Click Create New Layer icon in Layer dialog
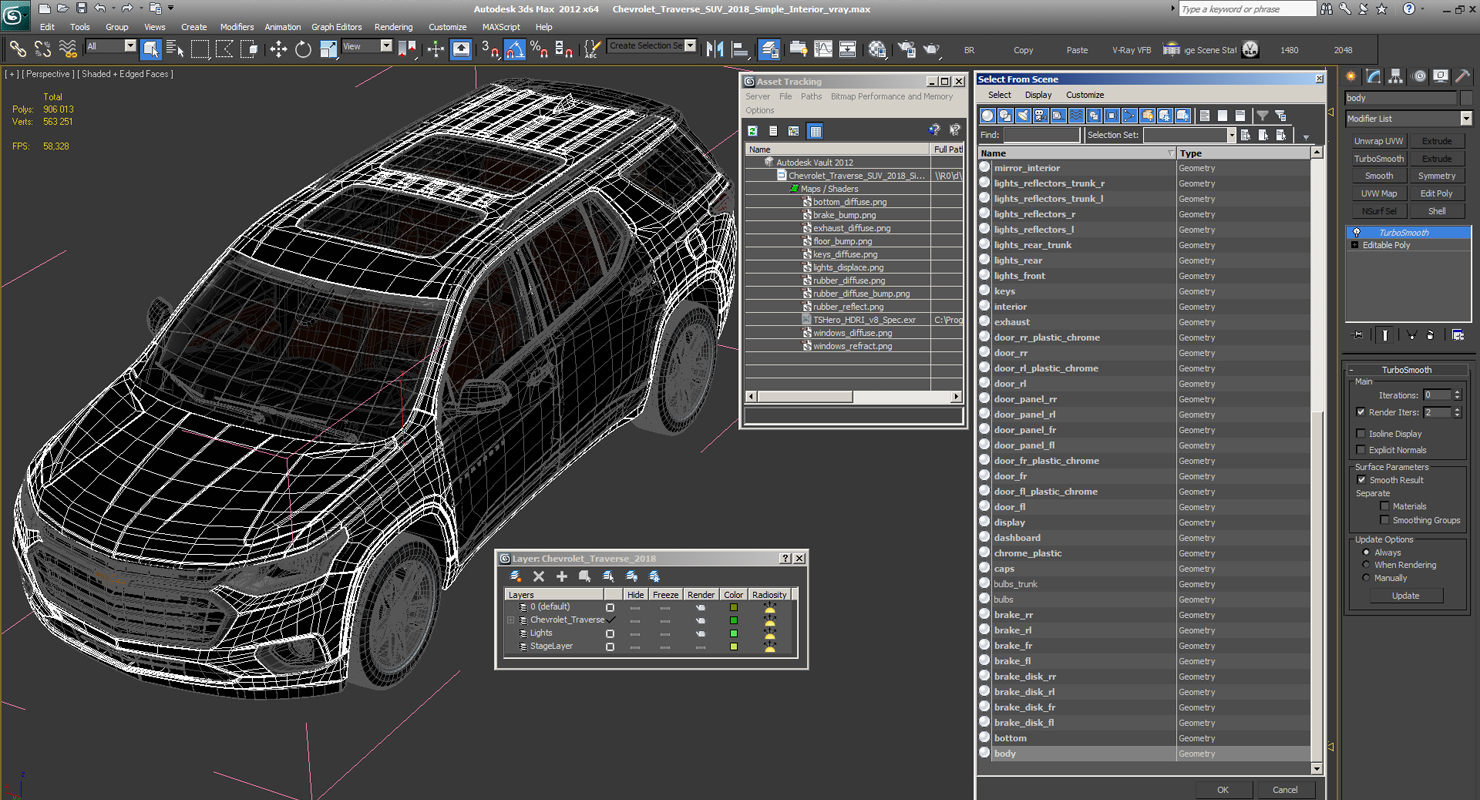1480x800 pixels. (516, 576)
